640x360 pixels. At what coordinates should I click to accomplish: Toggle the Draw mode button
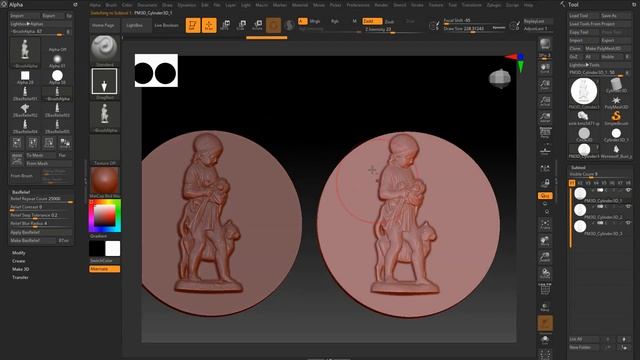[x=209, y=25]
